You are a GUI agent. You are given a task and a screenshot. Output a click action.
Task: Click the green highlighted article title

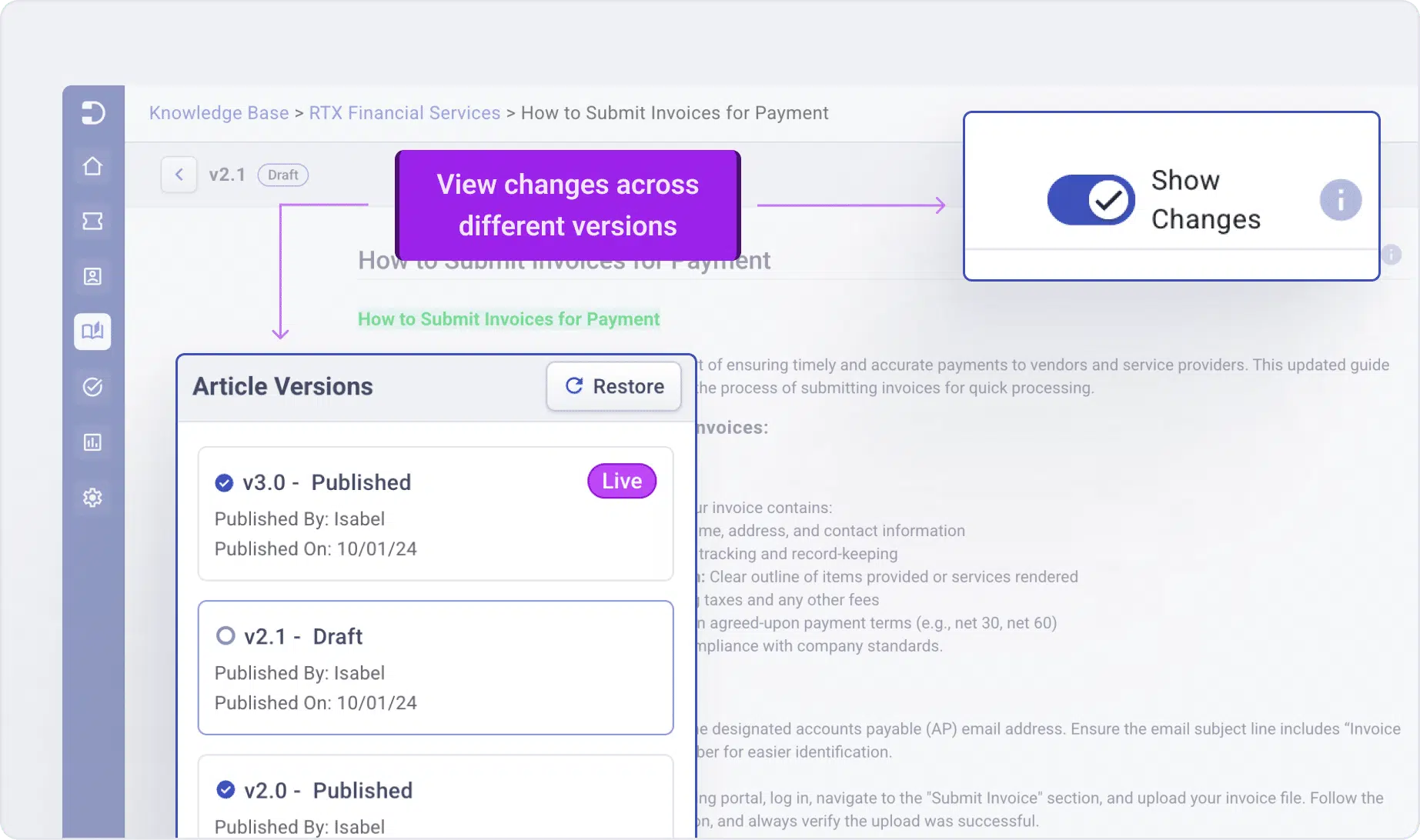(509, 319)
